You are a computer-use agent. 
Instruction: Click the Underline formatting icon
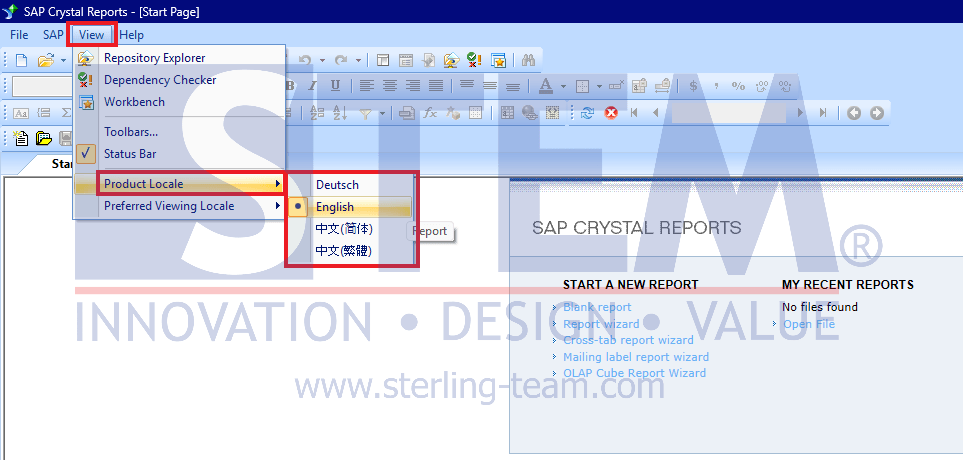[335, 86]
